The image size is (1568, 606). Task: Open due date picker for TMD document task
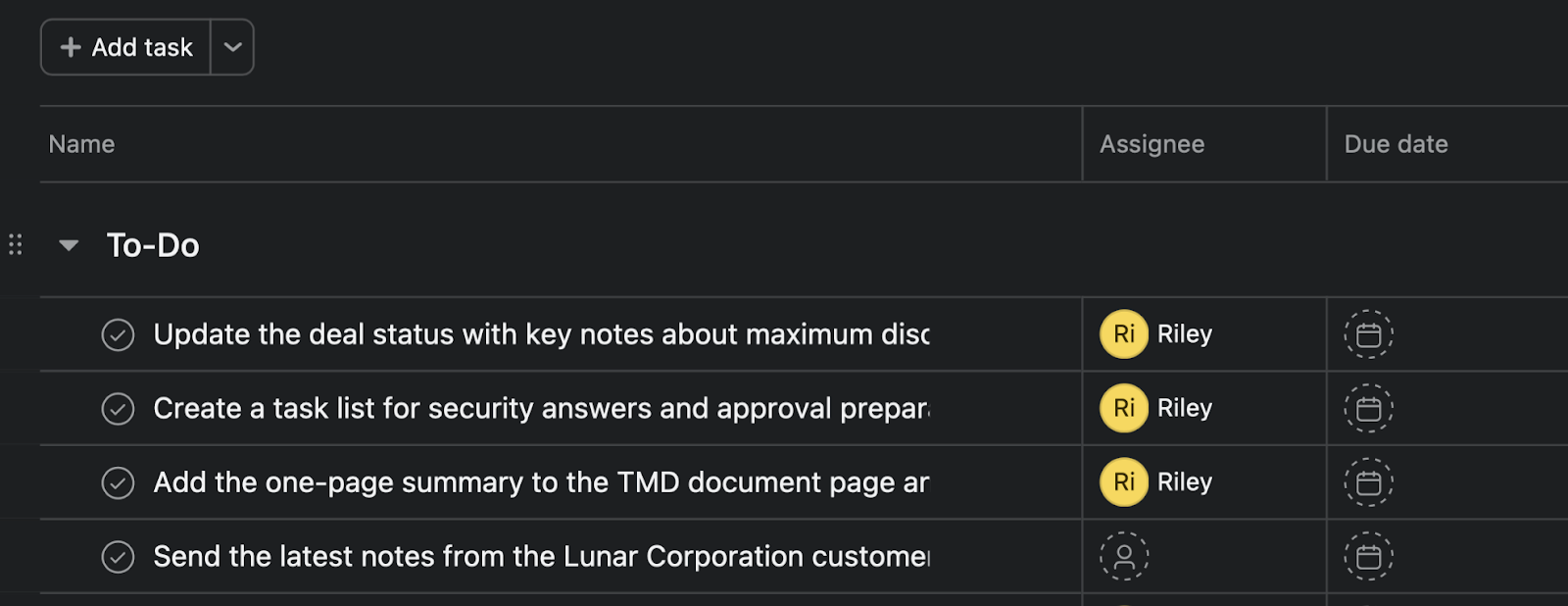tap(1368, 482)
